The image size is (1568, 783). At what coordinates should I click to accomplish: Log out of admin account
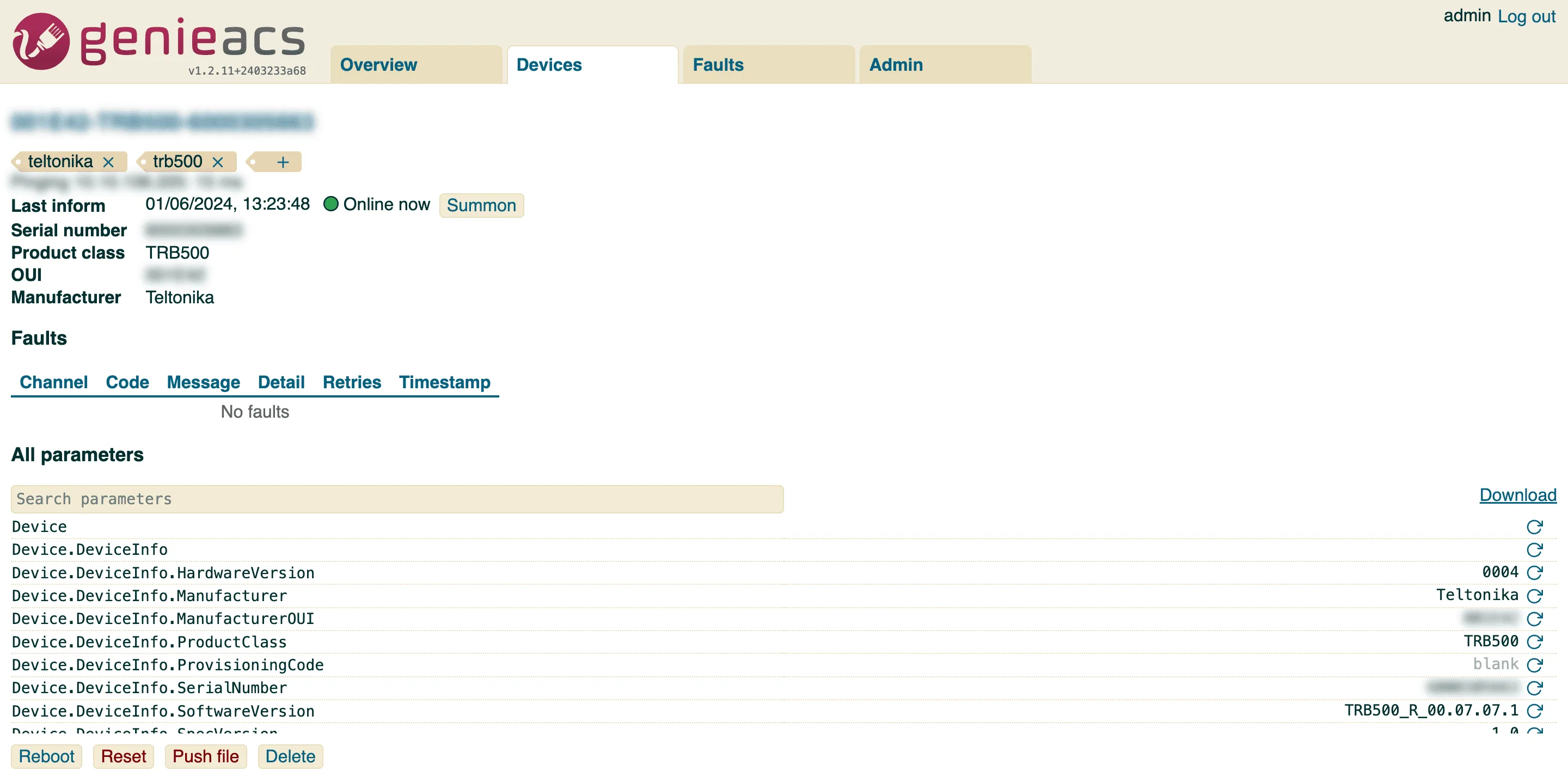(1526, 16)
